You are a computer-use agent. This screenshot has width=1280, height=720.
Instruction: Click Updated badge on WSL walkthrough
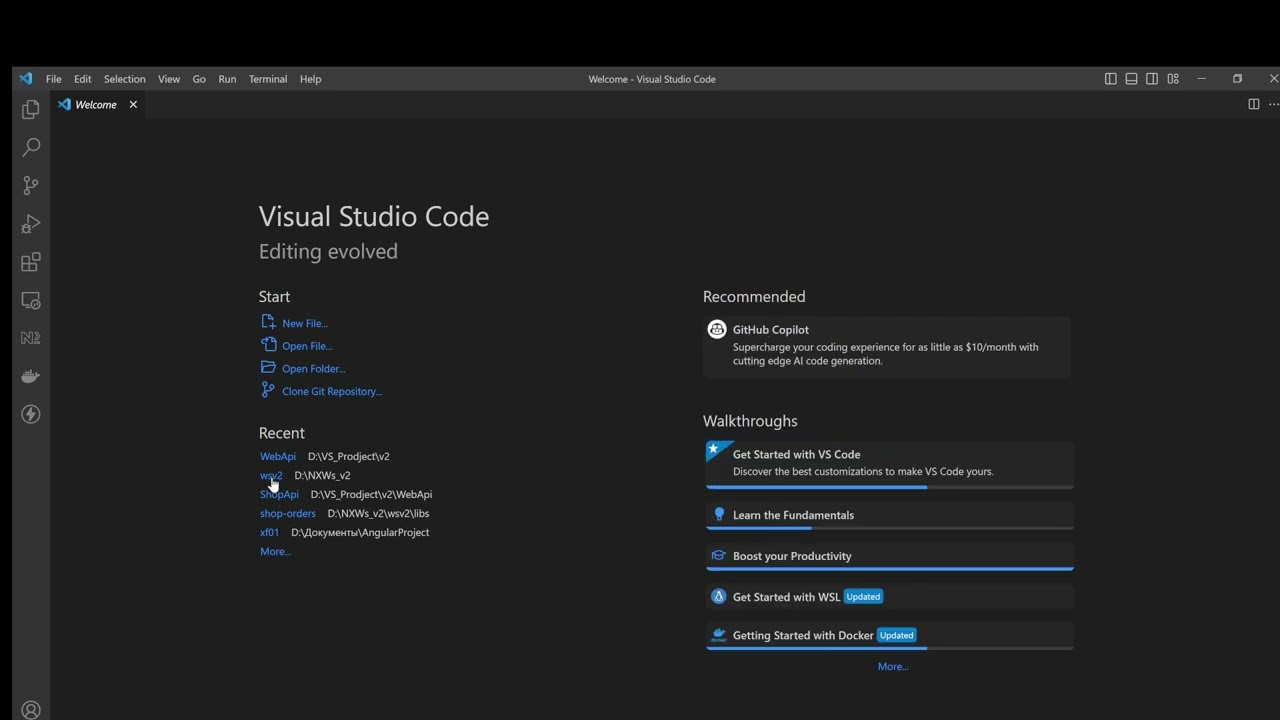pyautogui.click(x=863, y=597)
